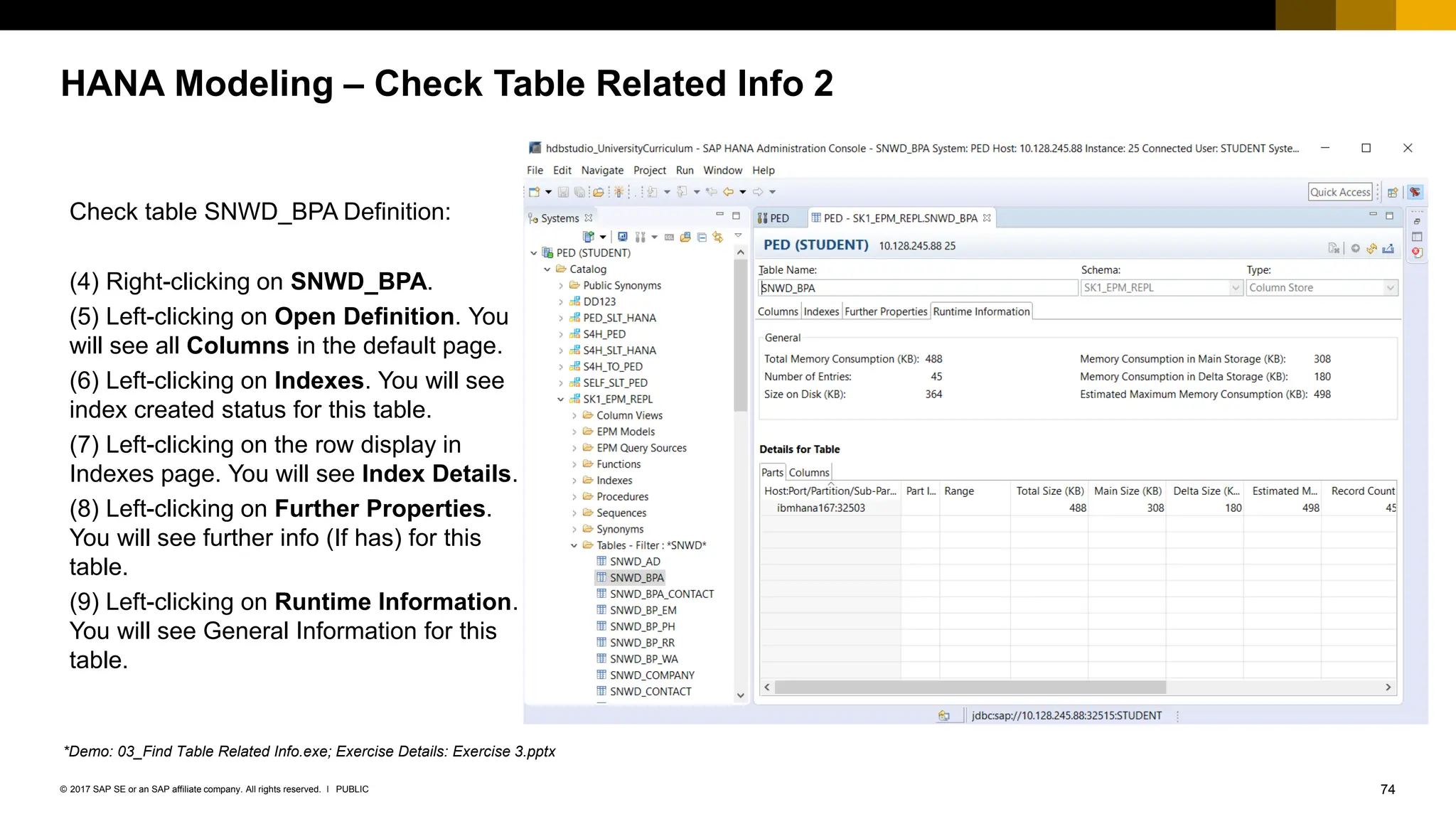Click the System Monitor icon in Systems panel

623,237
